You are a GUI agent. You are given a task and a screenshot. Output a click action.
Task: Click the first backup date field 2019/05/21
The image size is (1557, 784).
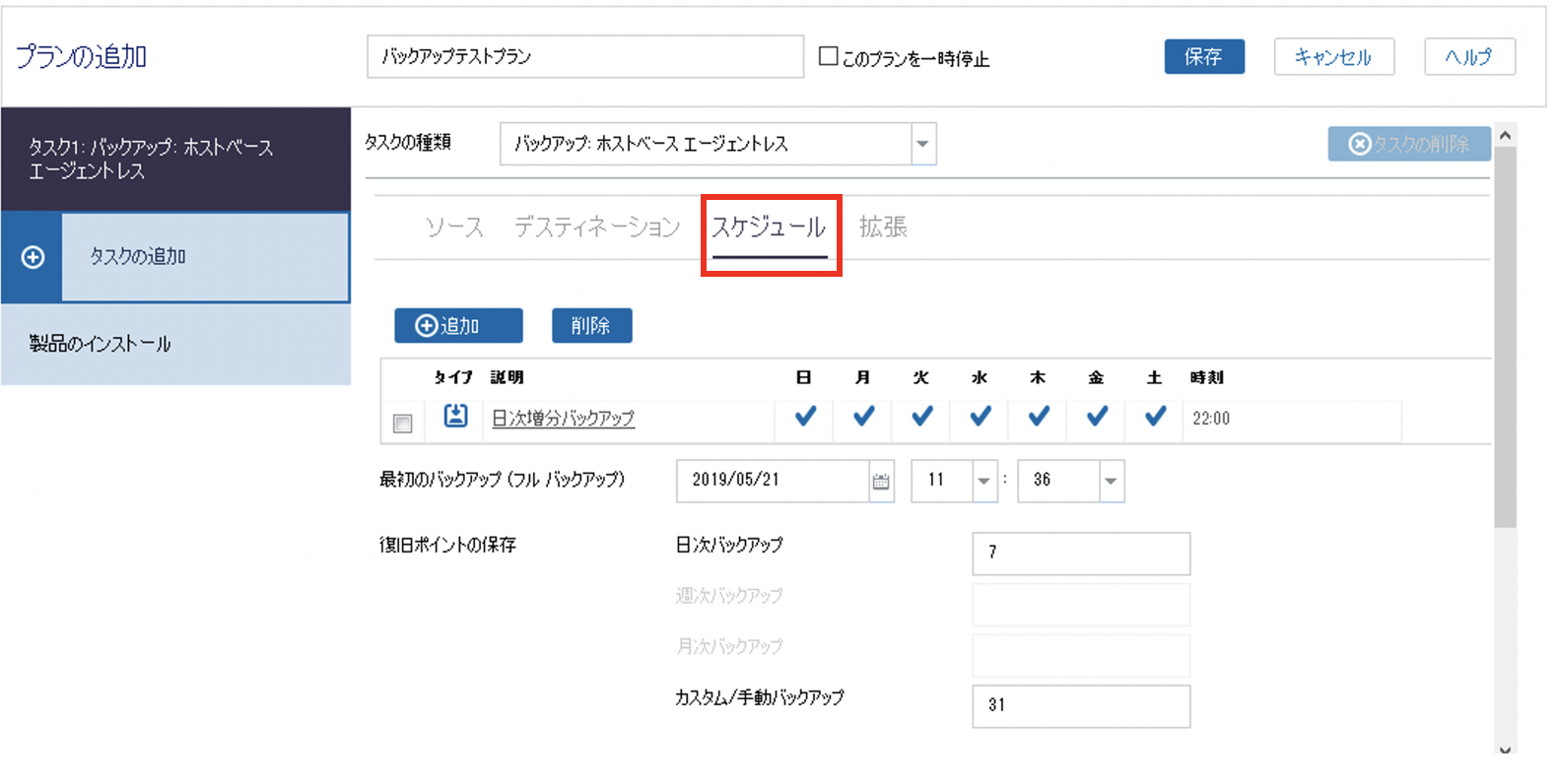773,481
